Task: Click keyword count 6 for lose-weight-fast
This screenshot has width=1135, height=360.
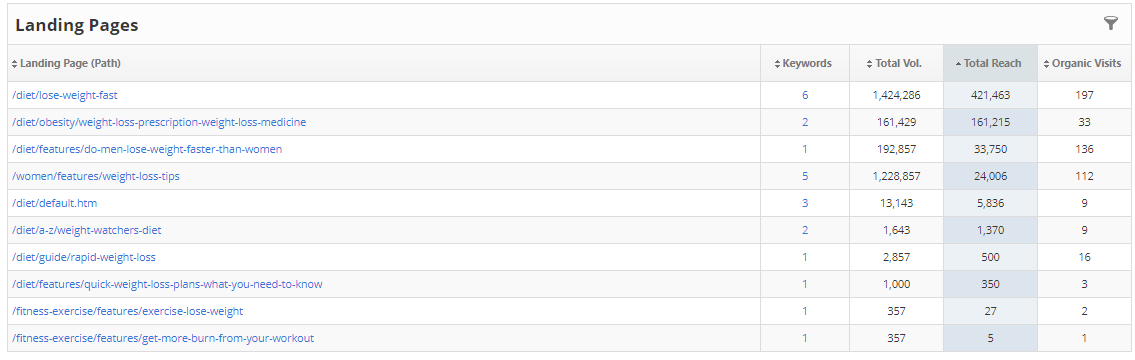Action: tap(805, 95)
